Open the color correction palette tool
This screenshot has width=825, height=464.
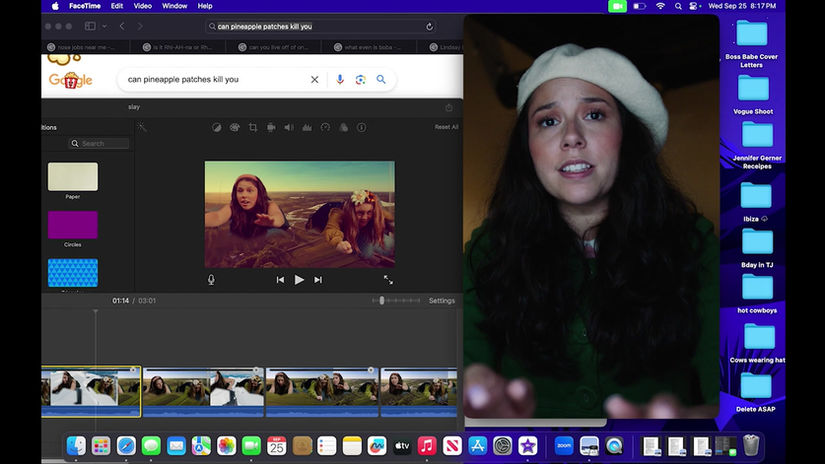coord(234,127)
